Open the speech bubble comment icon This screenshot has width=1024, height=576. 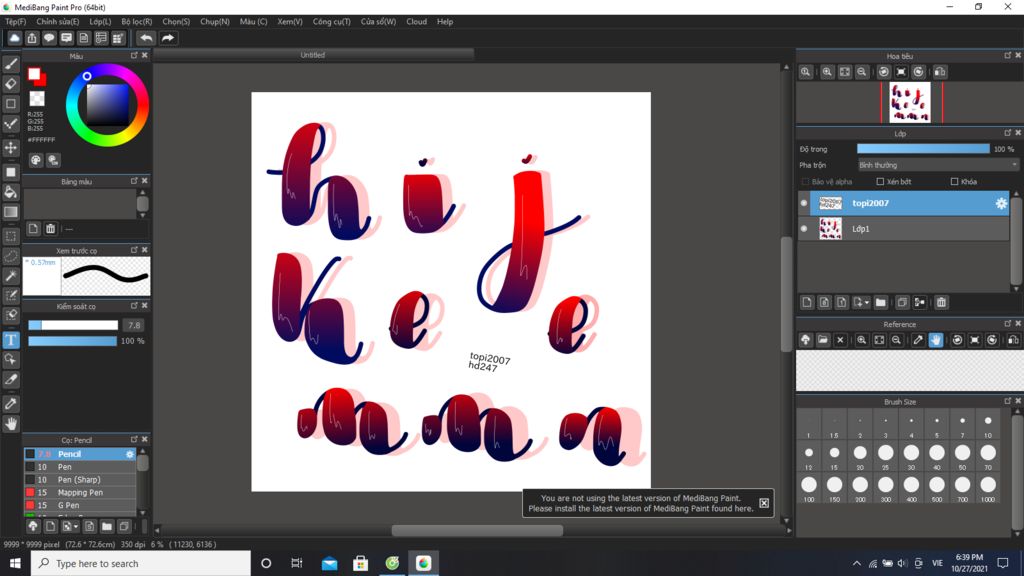(49, 38)
